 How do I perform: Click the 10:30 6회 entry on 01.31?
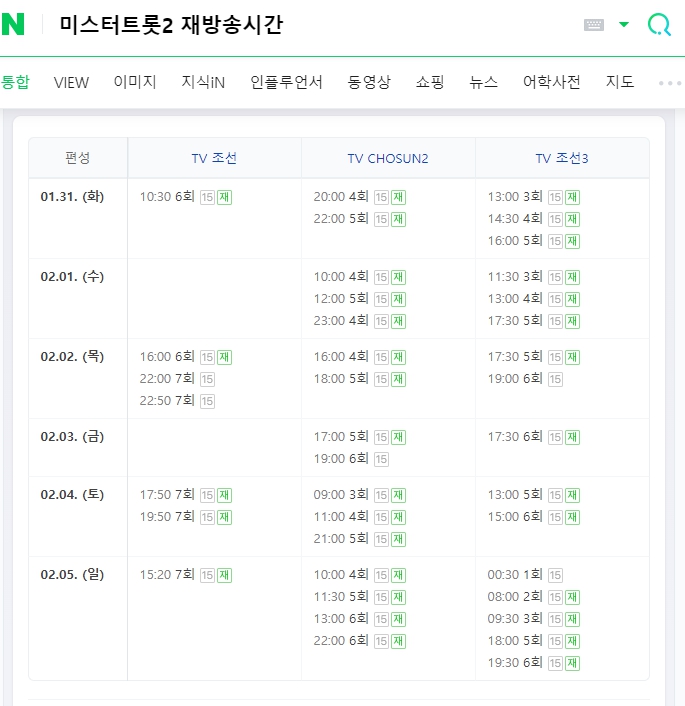point(167,197)
